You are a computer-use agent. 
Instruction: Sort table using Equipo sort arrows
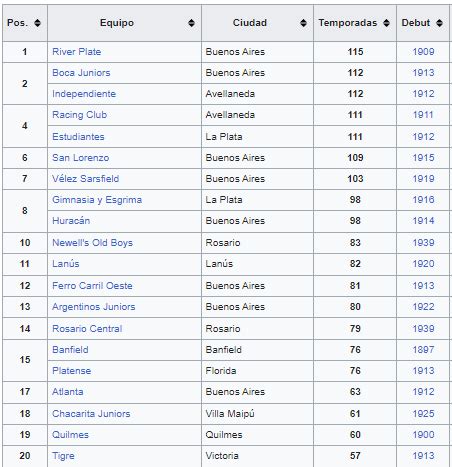click(191, 23)
